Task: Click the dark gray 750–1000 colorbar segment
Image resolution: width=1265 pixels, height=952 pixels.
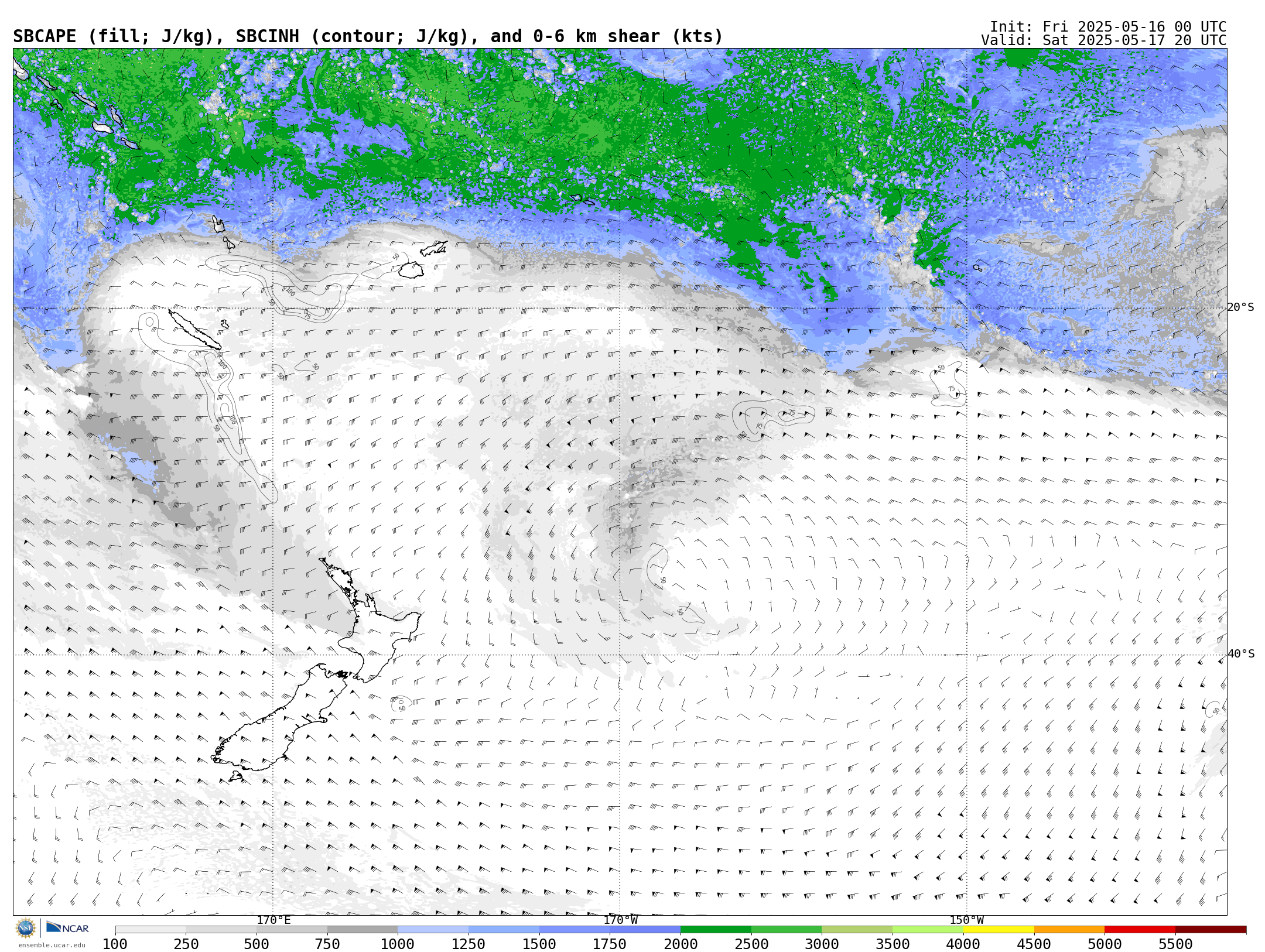Action: (x=363, y=930)
